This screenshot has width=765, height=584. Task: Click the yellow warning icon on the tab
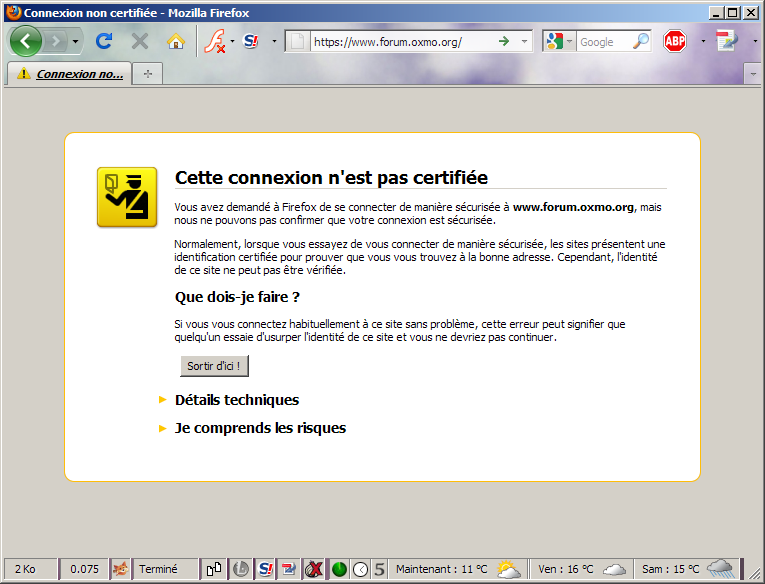tap(23, 74)
